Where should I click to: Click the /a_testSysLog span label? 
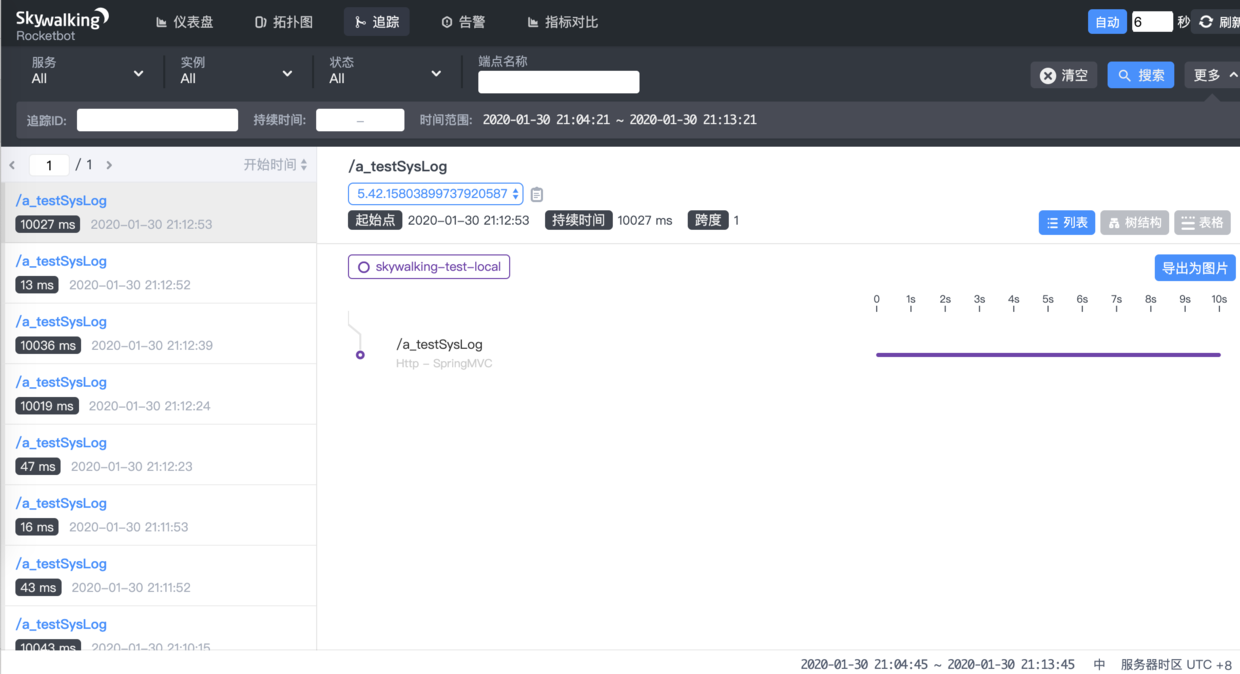[439, 344]
